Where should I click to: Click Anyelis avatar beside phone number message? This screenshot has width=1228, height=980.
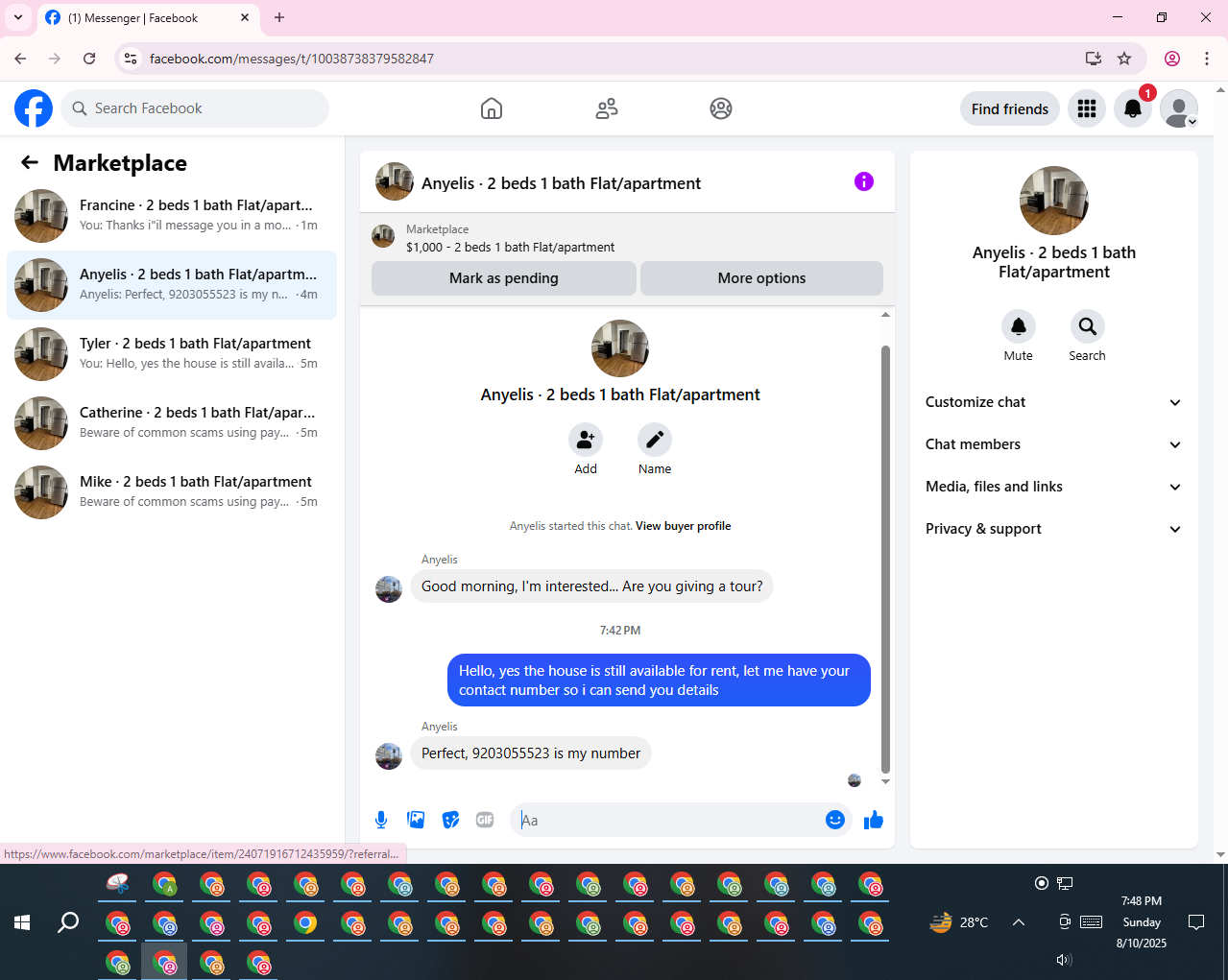[x=389, y=756]
